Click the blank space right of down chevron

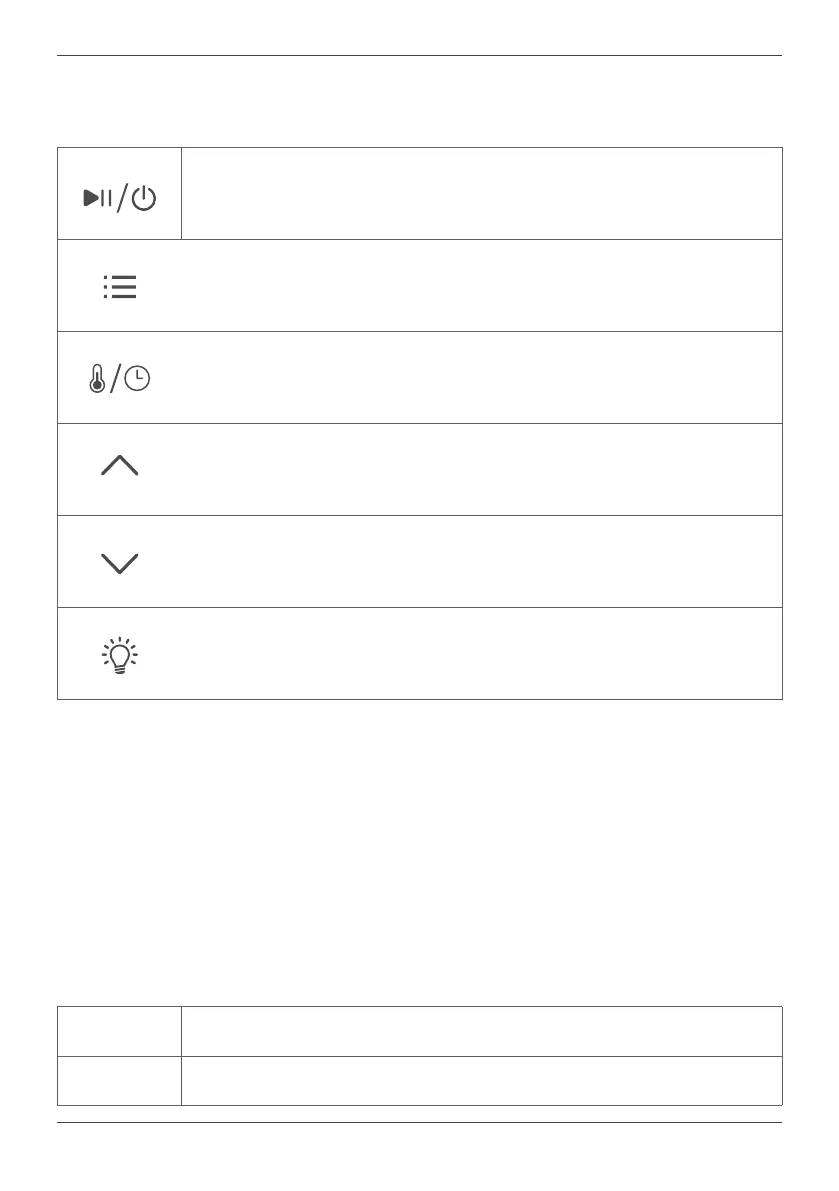click(480, 562)
